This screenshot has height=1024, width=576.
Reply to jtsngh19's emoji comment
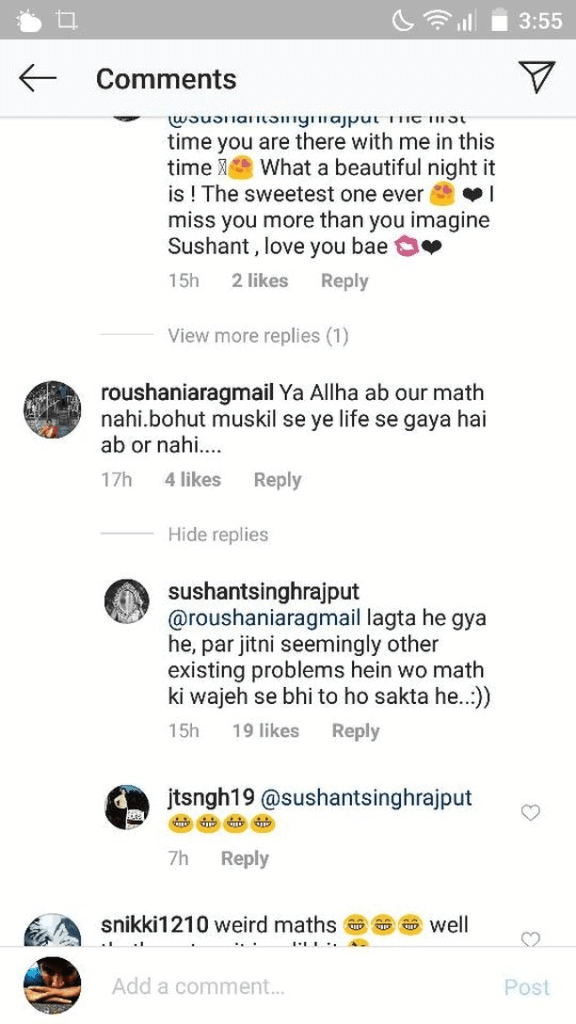point(244,858)
